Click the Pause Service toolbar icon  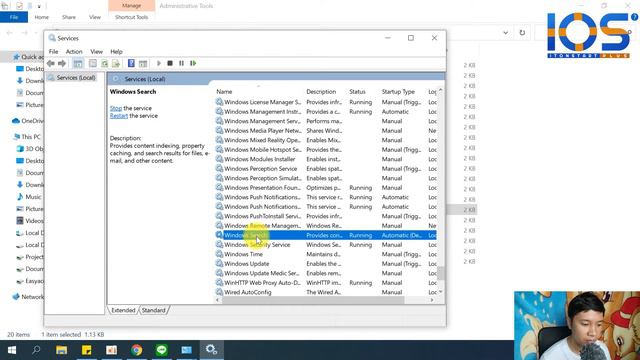181,63
